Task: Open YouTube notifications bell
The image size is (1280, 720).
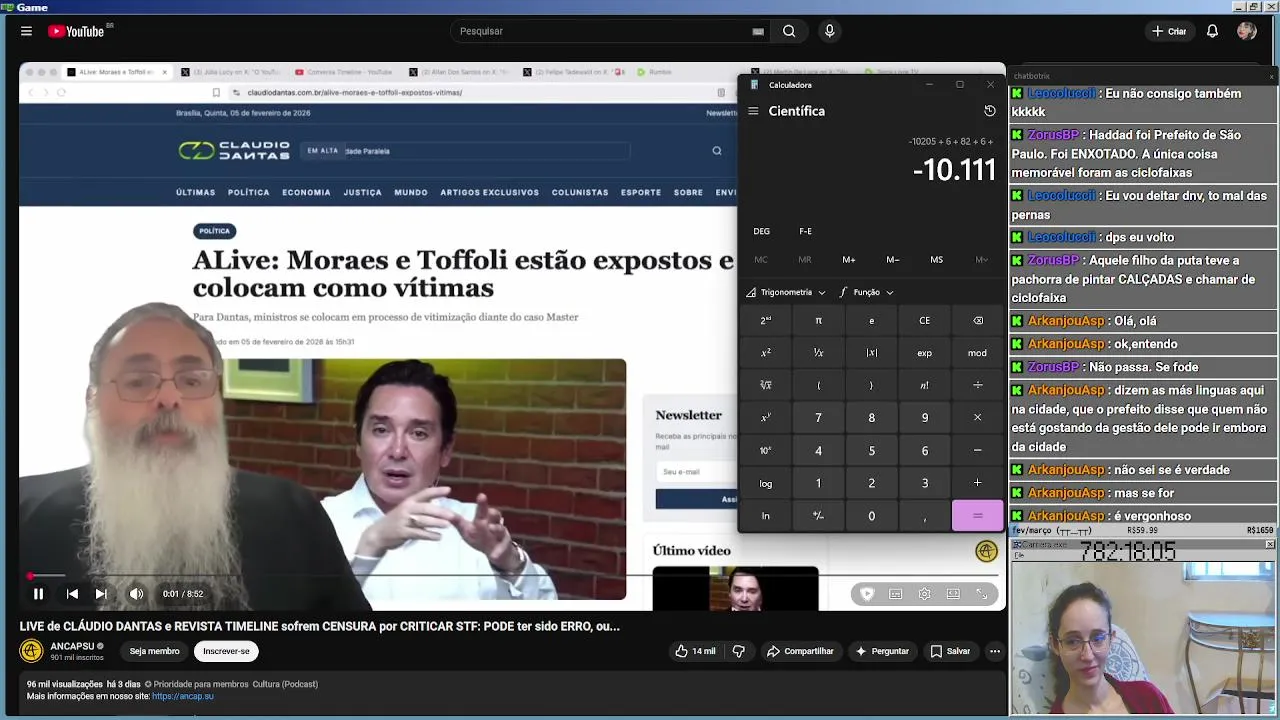Action: point(1212,31)
